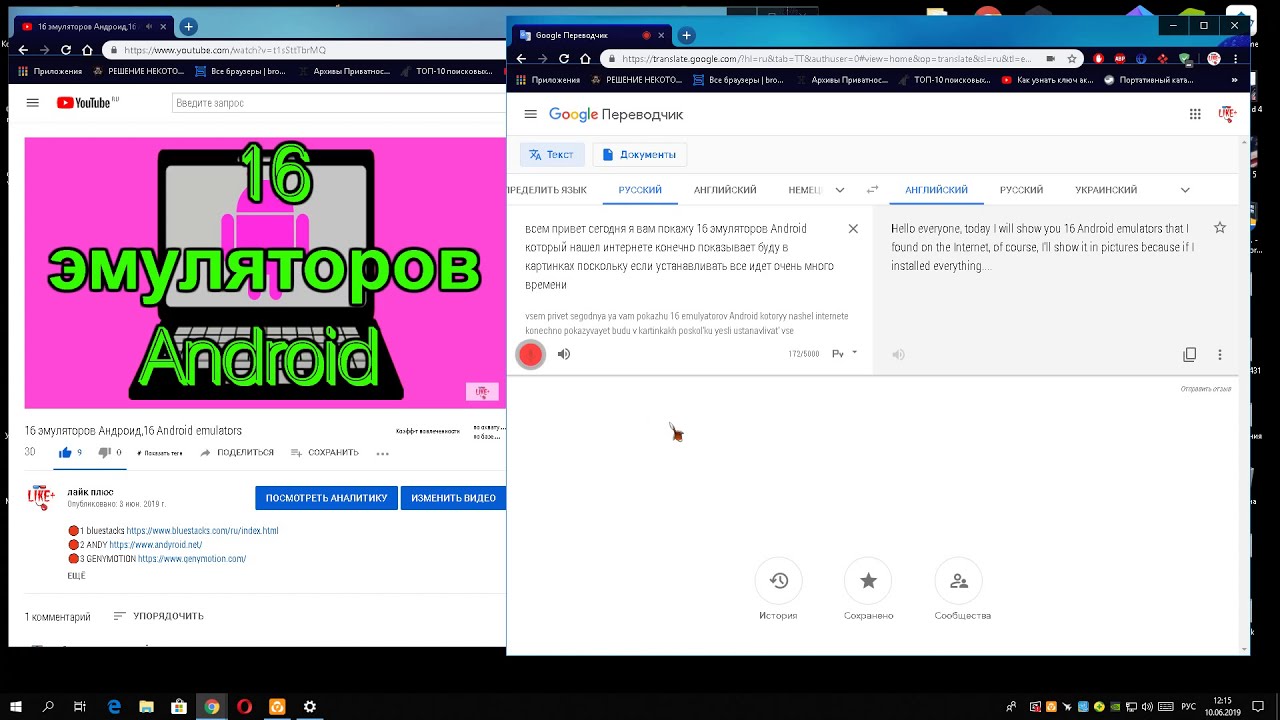Open the лайк плюс channel
Image resolution: width=1280 pixels, height=720 pixels.
click(x=90, y=492)
